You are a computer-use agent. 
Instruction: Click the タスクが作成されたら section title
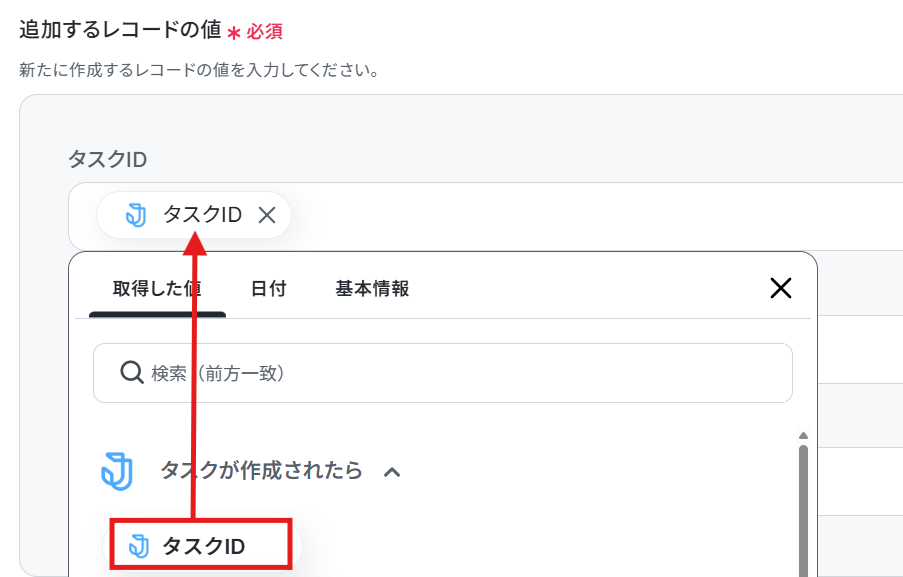[x=261, y=470]
